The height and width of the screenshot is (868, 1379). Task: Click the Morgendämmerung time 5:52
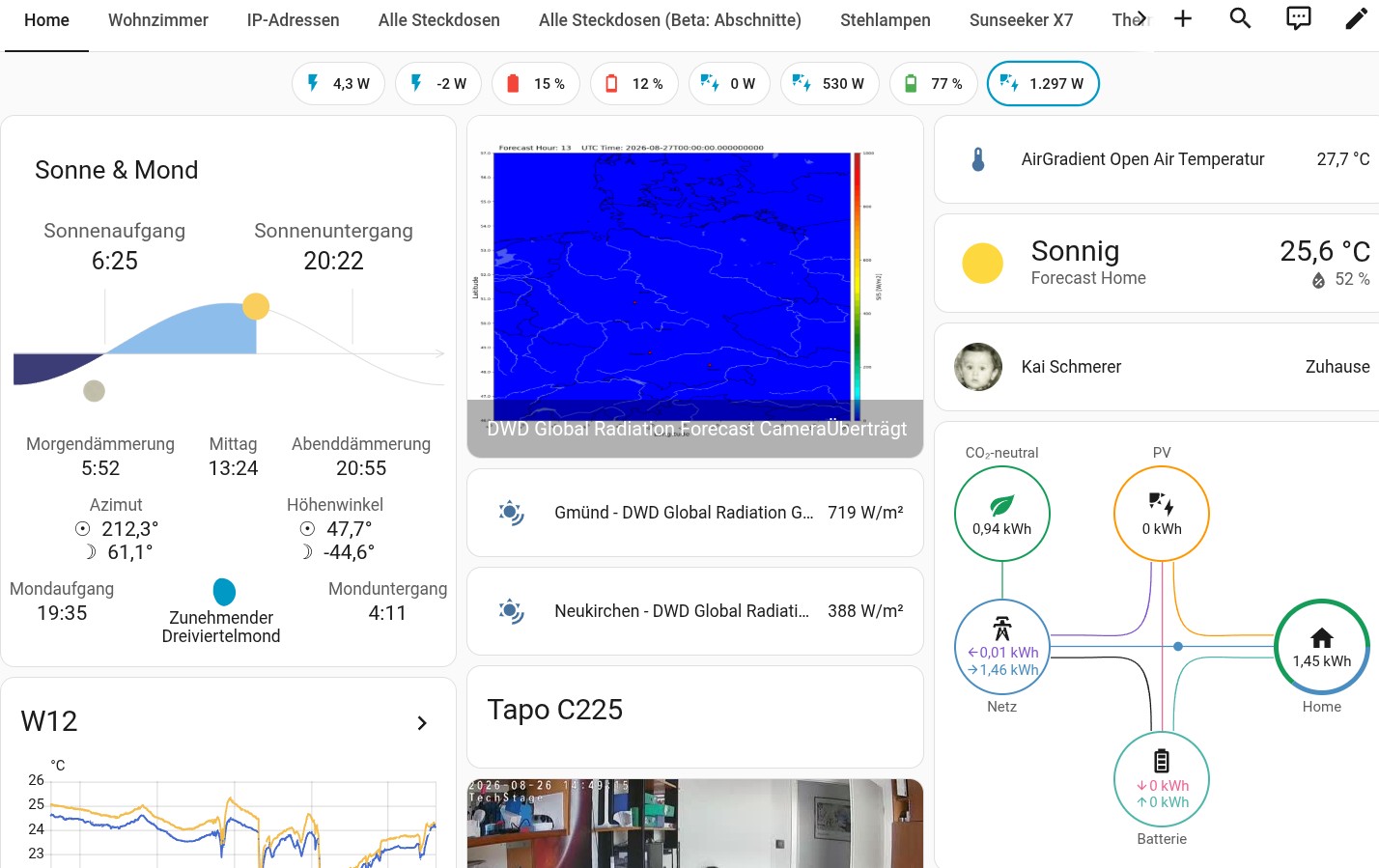(100, 468)
